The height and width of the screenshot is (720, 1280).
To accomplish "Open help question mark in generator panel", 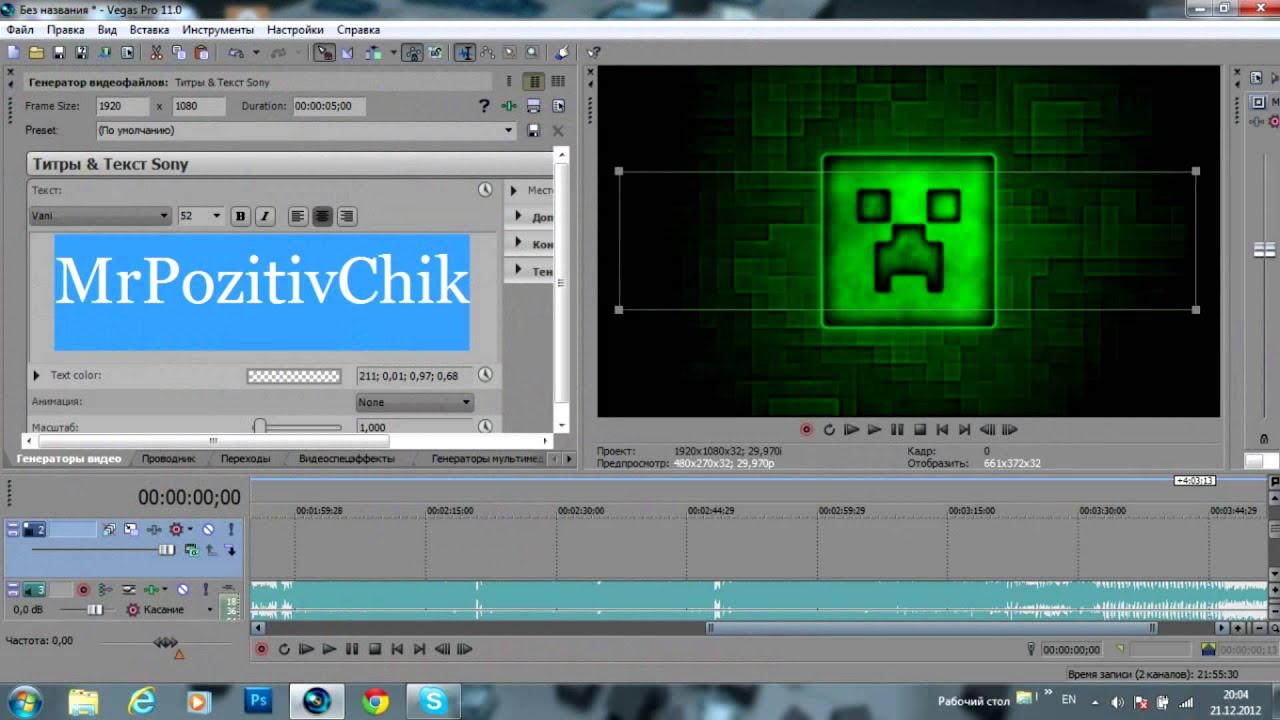I will coord(484,106).
